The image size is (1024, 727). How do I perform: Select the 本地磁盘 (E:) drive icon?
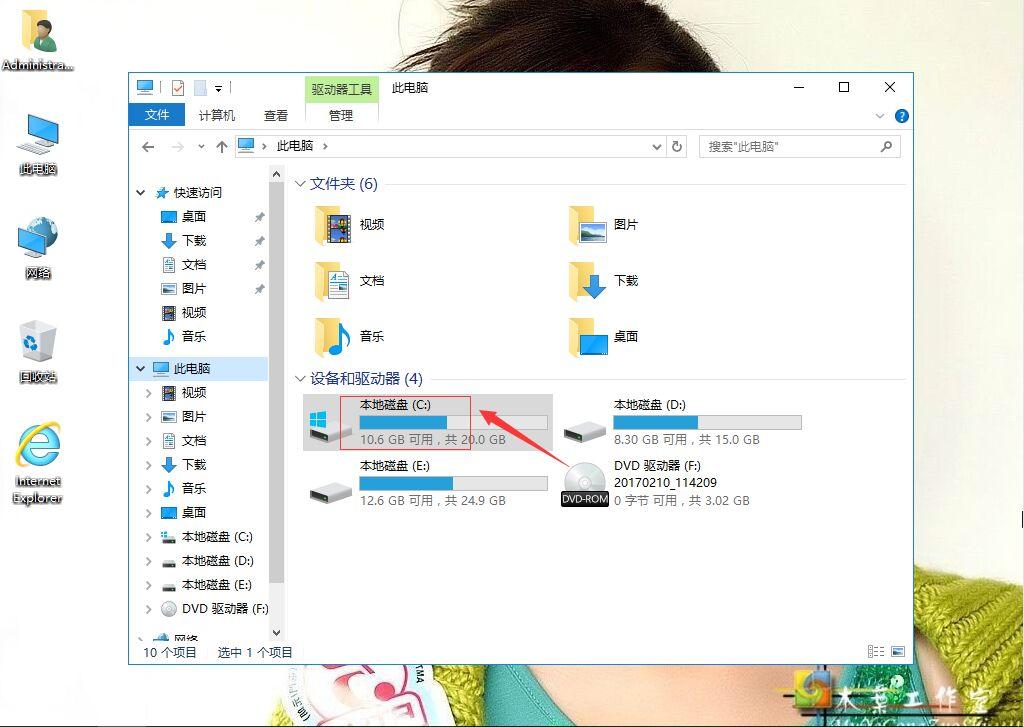330,491
